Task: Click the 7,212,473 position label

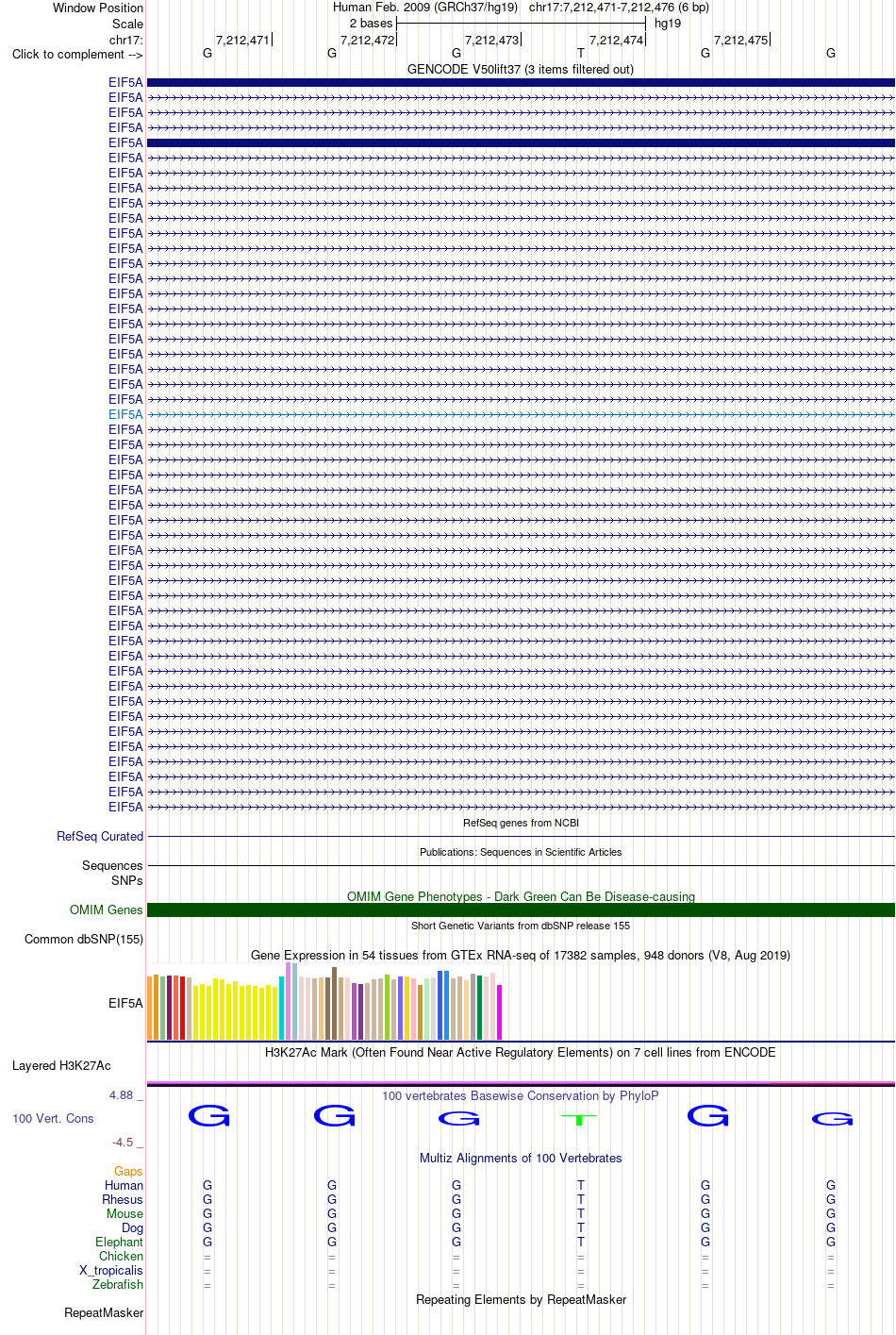Action: (x=491, y=40)
